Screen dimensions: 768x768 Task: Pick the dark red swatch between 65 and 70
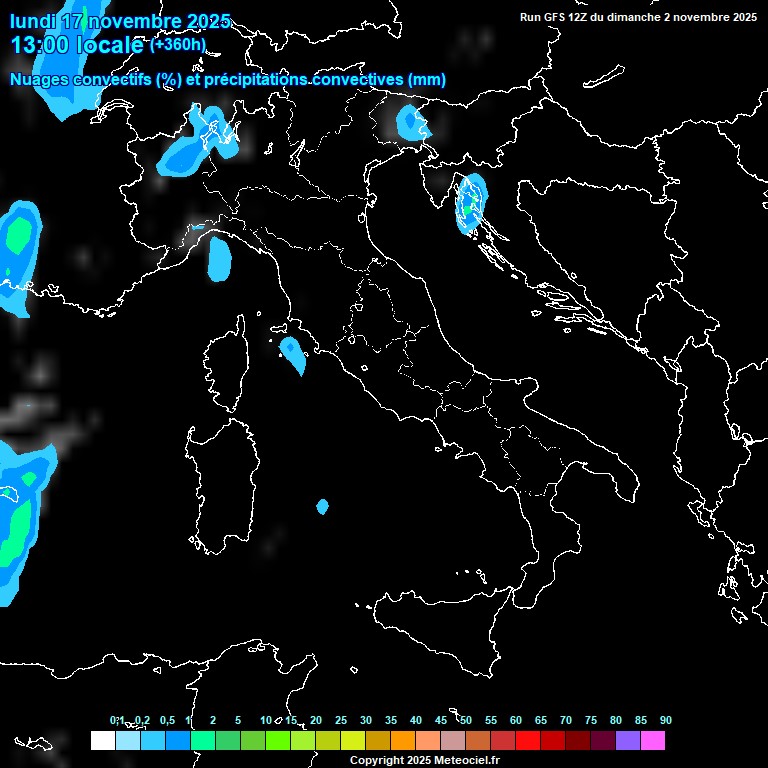(x=552, y=740)
